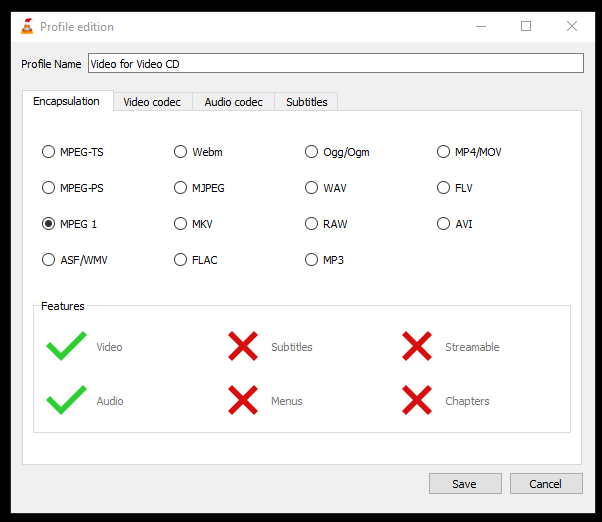Screen dimensions: 602x522
Task: Click the red X next to Subtitles feature
Action: point(243,346)
